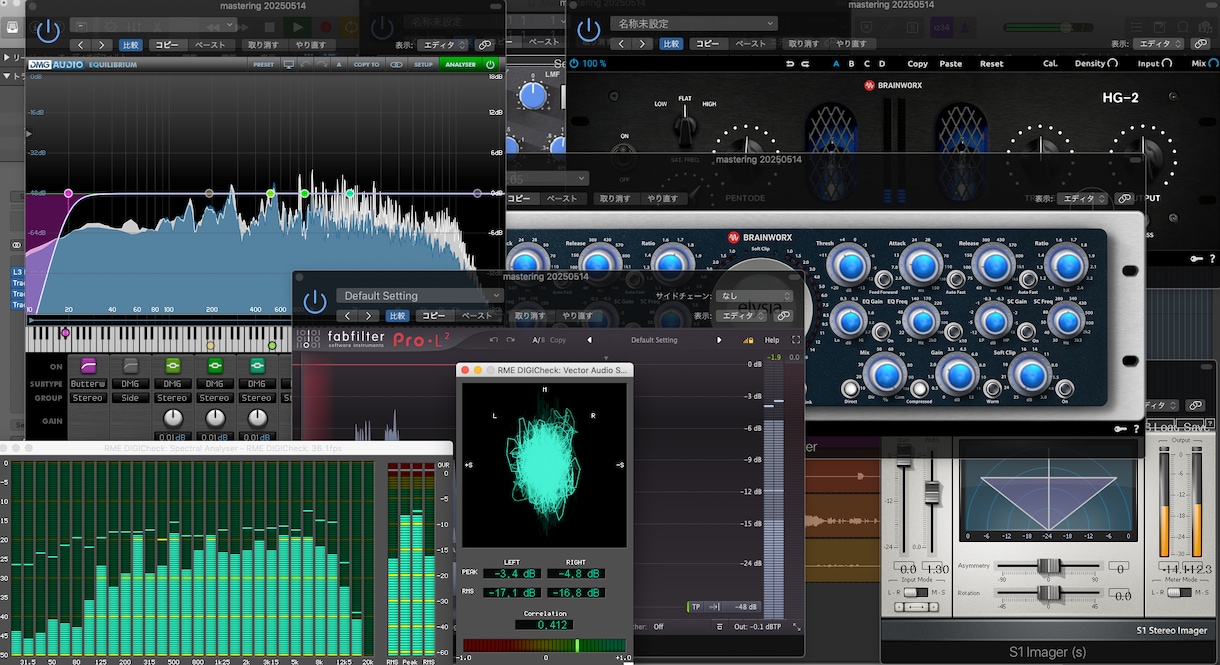Viewport: 1220px width, 665px height.
Task: Adjust S1 Imager Asymmetry slider
Action: pos(1047,568)
